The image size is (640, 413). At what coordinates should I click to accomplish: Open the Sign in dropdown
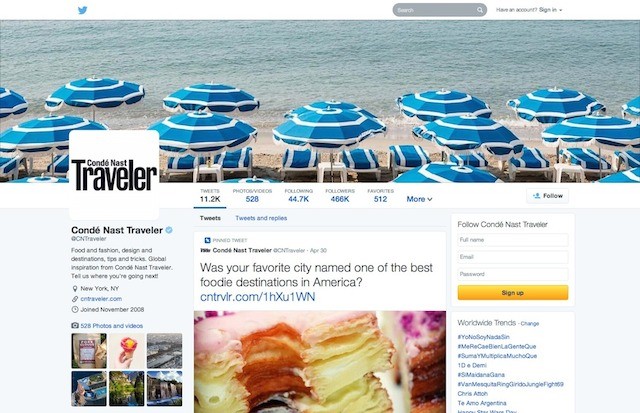coord(550,10)
